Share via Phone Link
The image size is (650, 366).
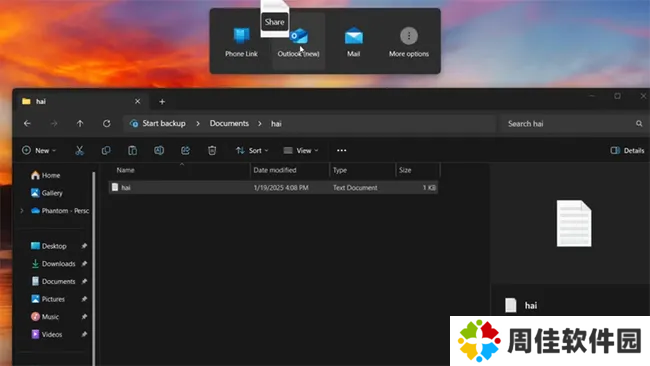click(x=241, y=41)
